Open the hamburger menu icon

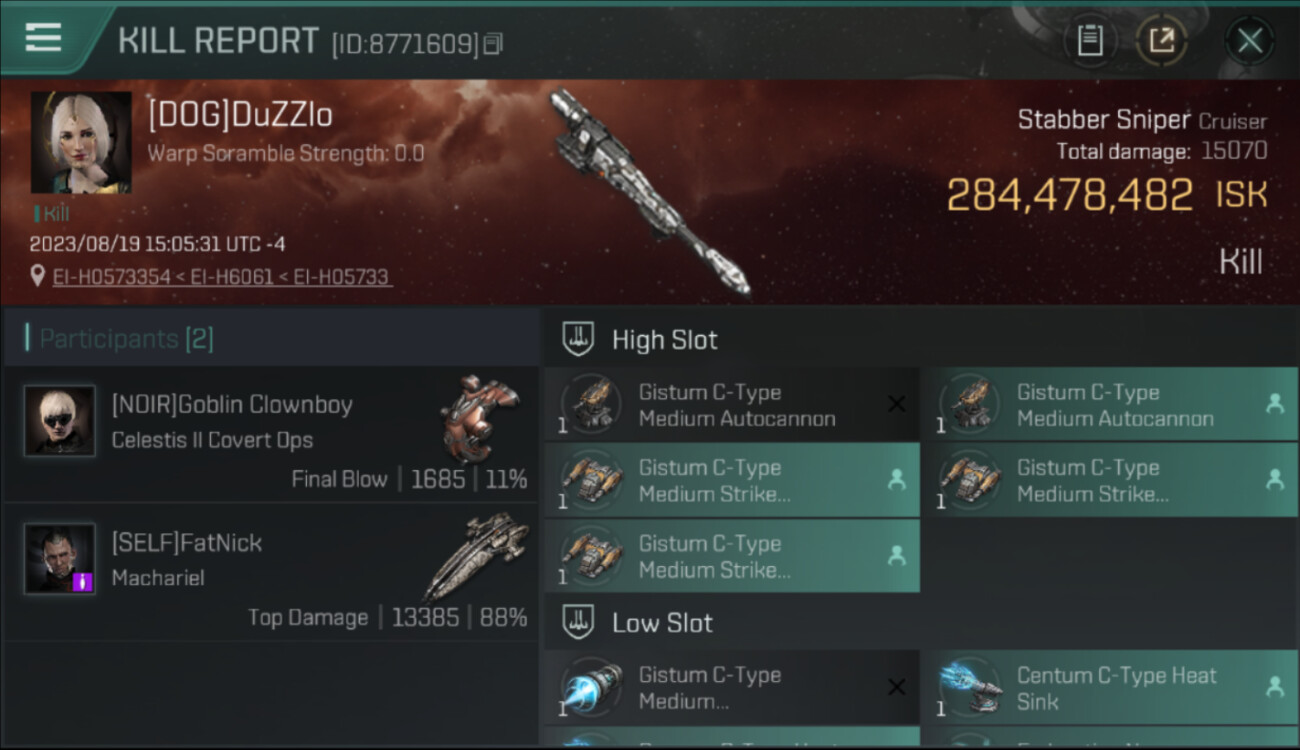43,38
